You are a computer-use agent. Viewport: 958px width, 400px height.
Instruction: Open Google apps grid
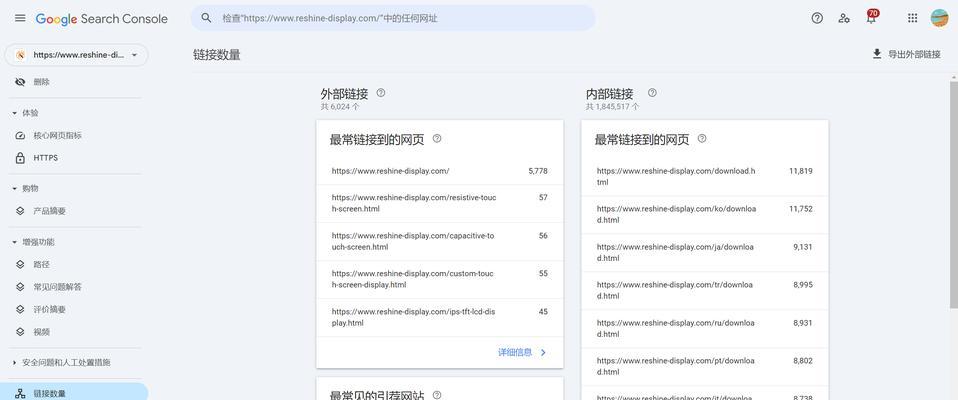(912, 18)
